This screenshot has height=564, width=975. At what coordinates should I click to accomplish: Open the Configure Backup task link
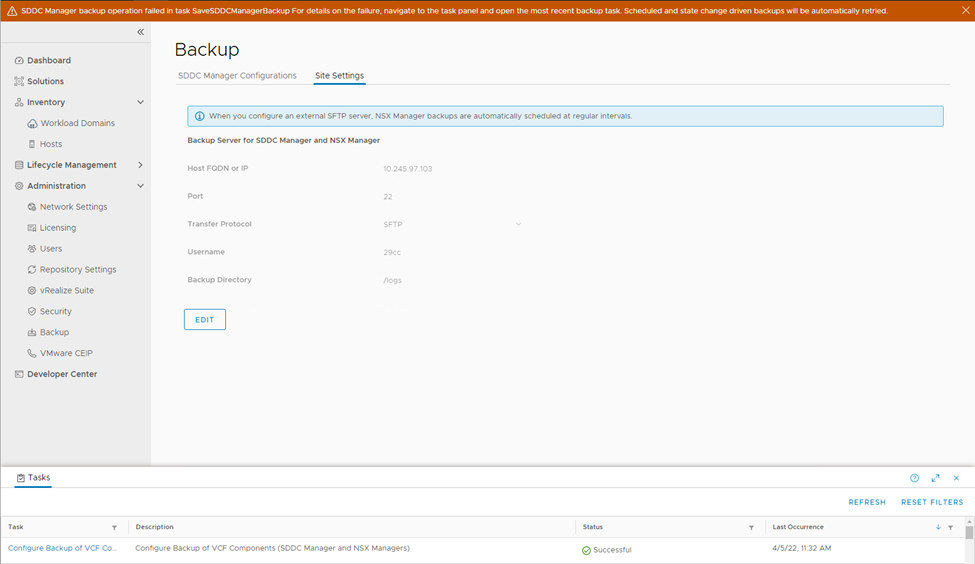click(62, 548)
